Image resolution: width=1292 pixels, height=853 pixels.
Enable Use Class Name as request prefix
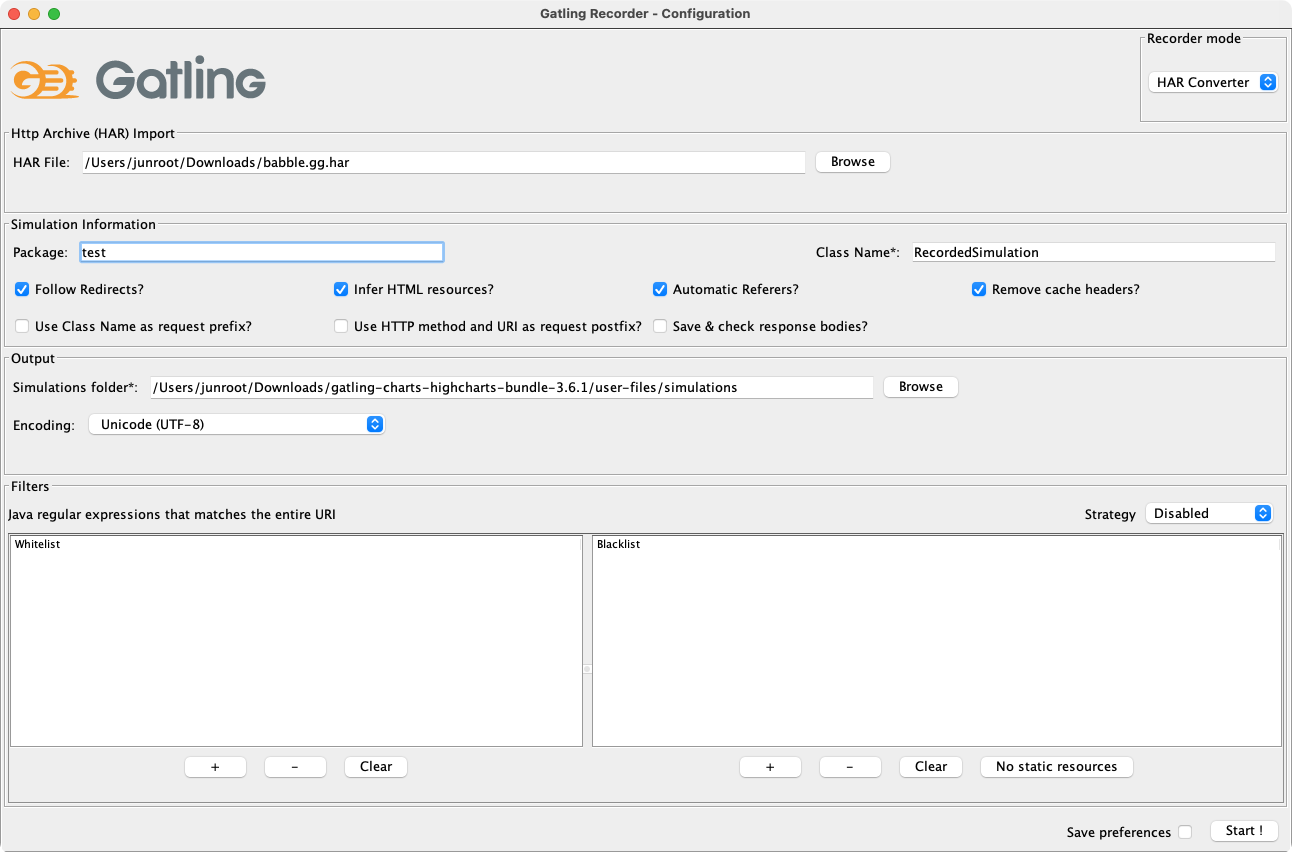(22, 327)
